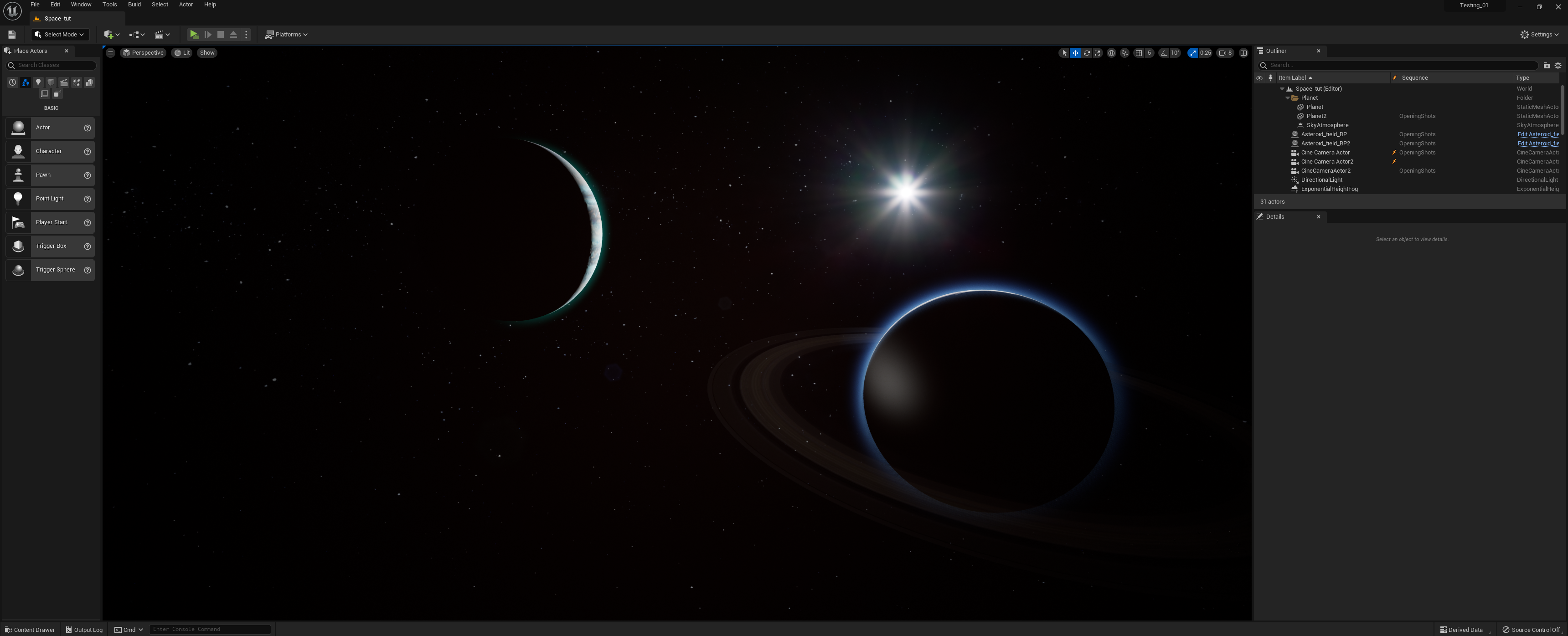
Task: Save the current level with the floppy icon
Action: click(11, 35)
